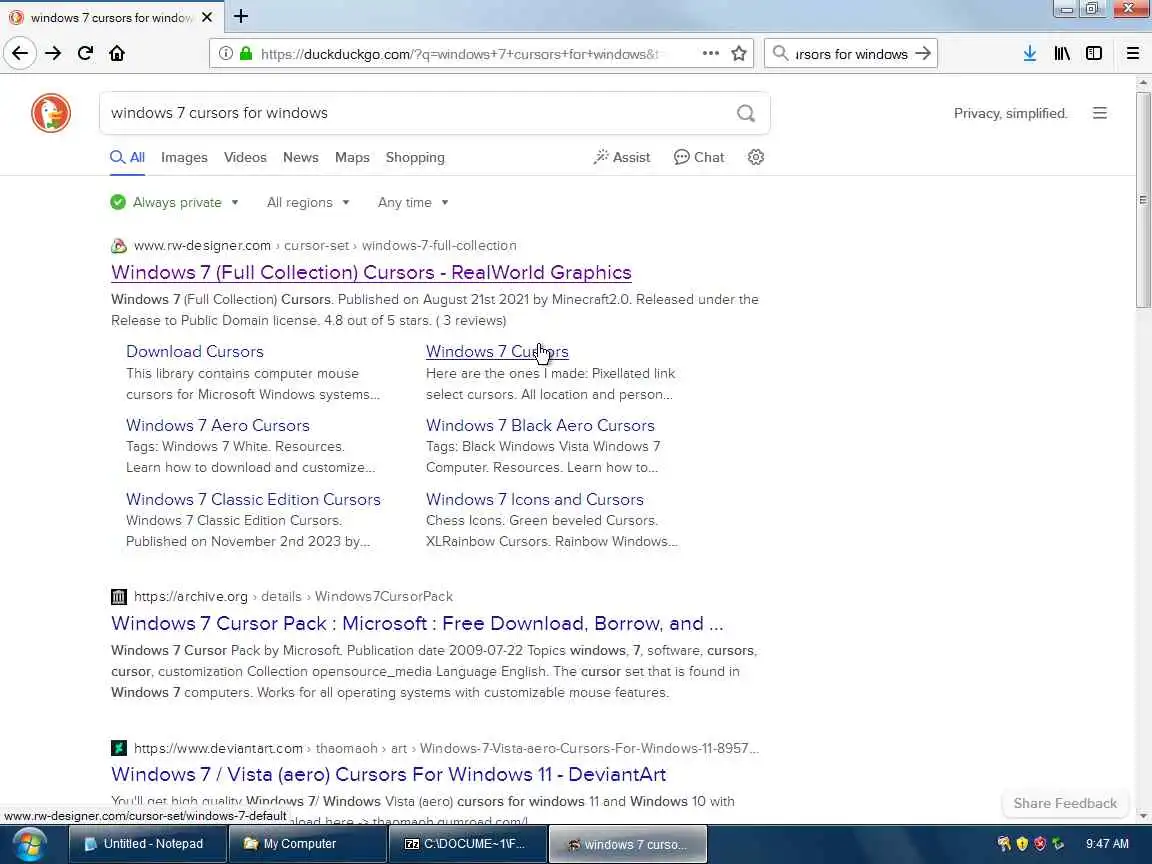Switch to the Maps tab
The width and height of the screenshot is (1152, 864).
point(352,157)
